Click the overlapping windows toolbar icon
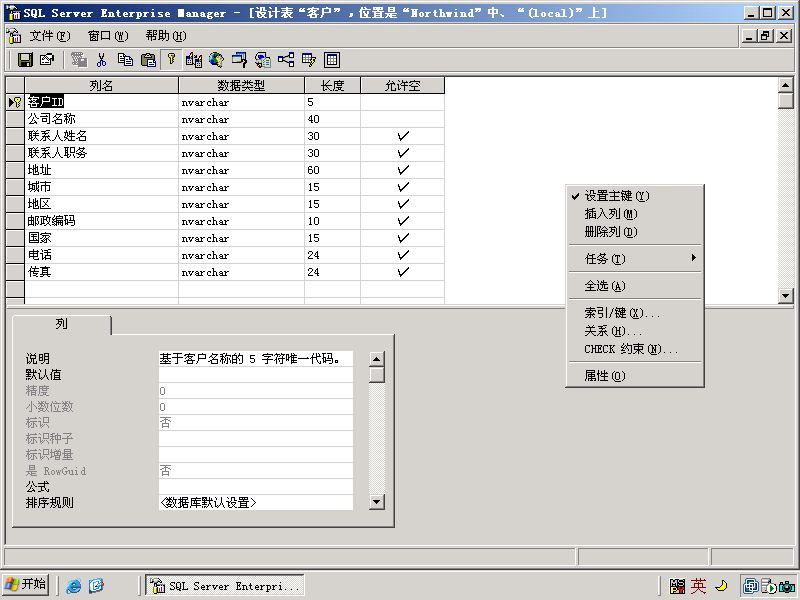Image resolution: width=800 pixels, height=600 pixels. point(239,60)
